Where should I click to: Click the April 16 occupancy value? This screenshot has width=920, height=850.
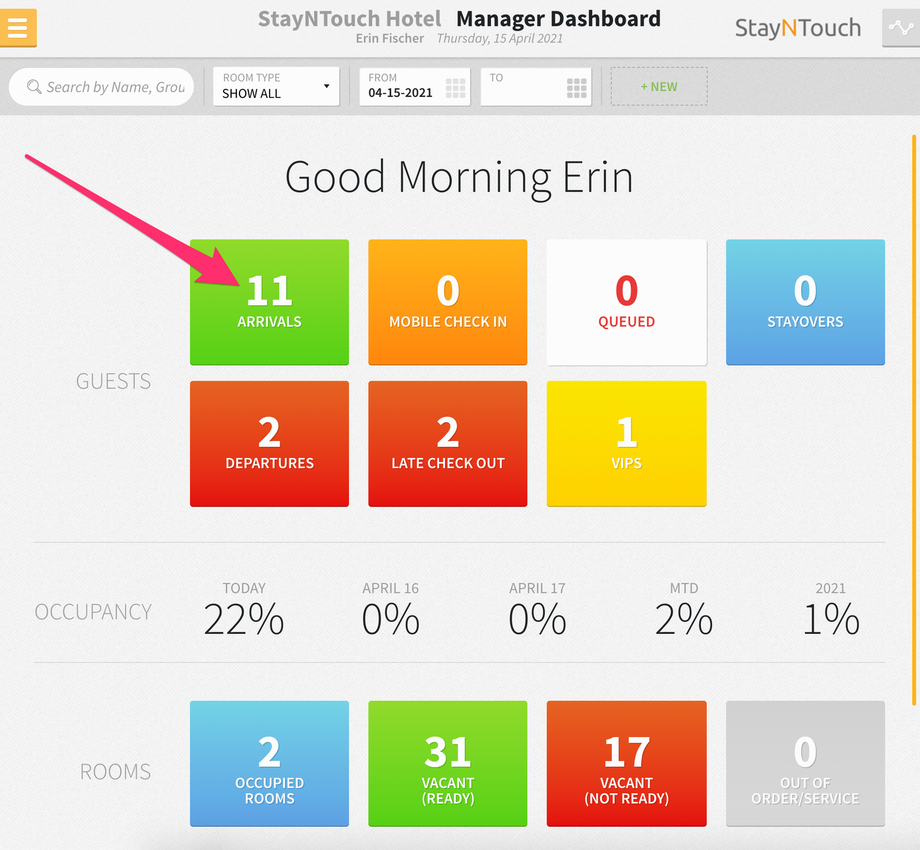click(x=391, y=619)
